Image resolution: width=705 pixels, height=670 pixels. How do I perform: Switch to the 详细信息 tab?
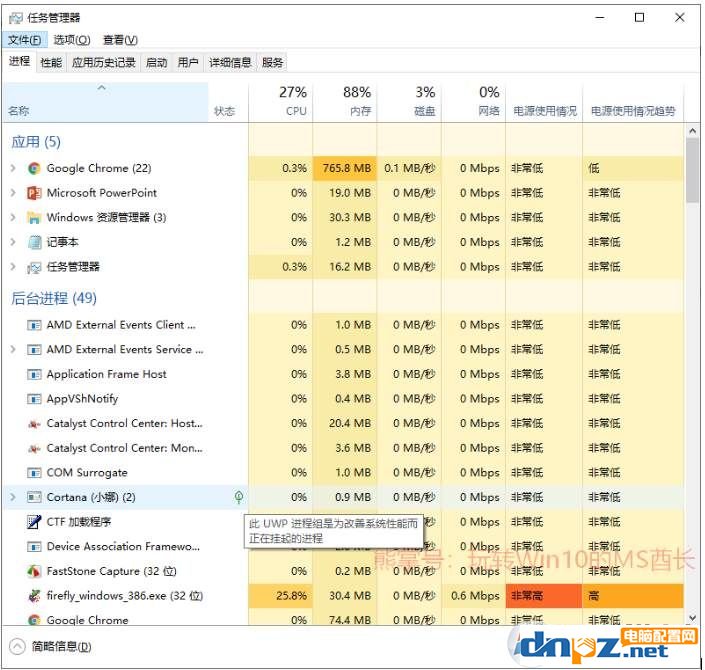point(230,63)
